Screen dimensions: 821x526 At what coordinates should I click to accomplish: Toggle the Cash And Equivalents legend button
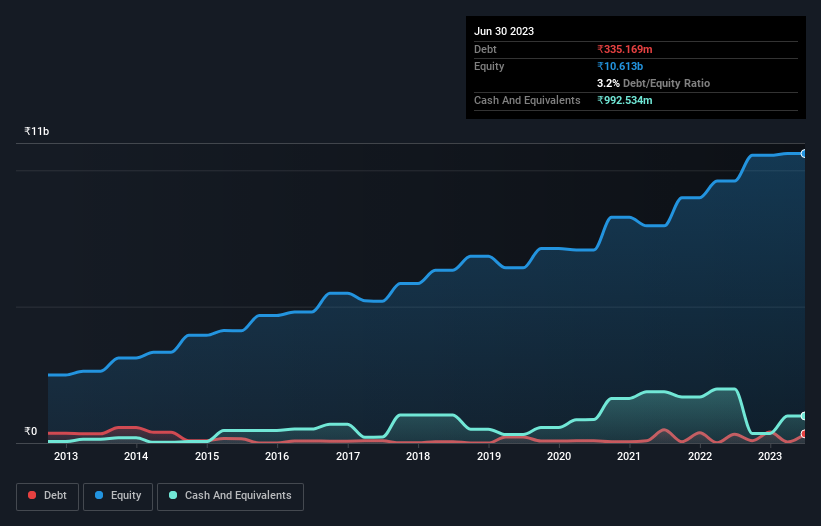tap(230, 496)
